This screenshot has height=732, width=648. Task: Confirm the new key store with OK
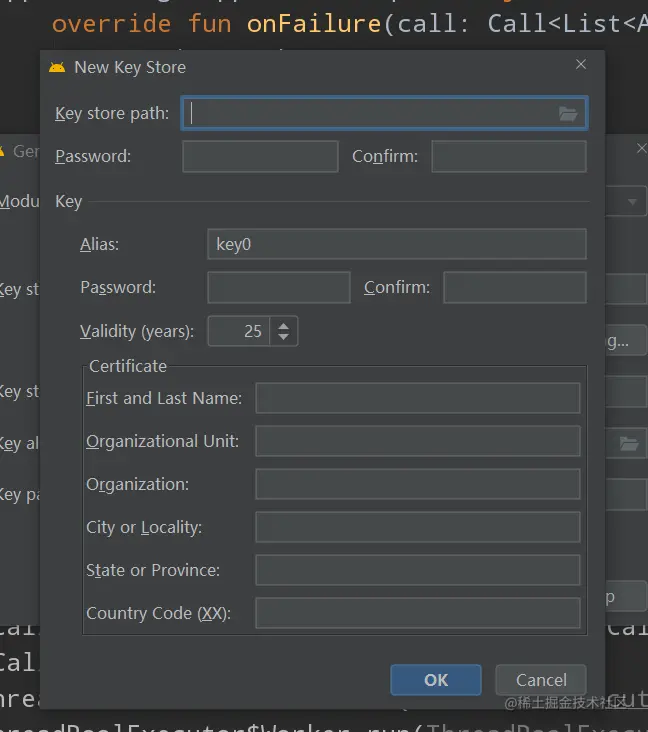point(436,680)
